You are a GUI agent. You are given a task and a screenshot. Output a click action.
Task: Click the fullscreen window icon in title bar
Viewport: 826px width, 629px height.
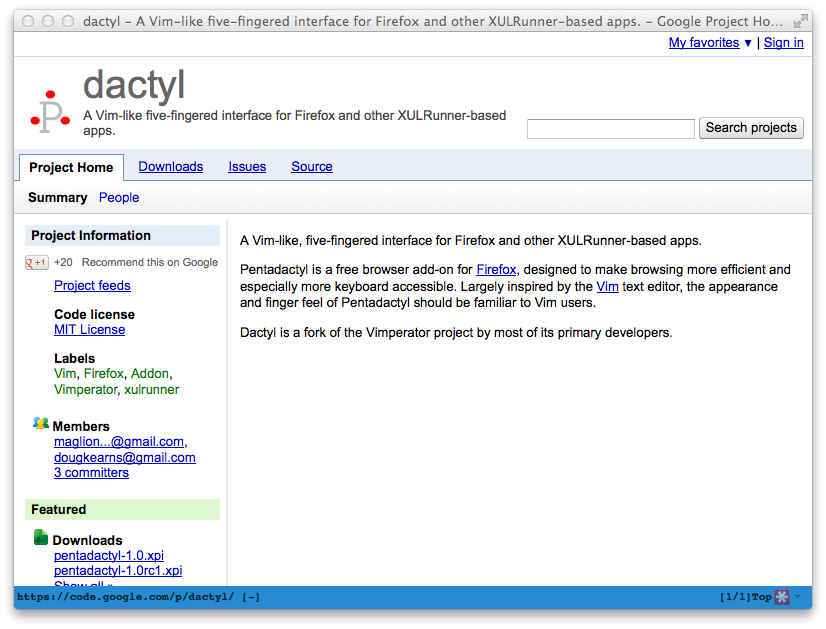coord(800,21)
